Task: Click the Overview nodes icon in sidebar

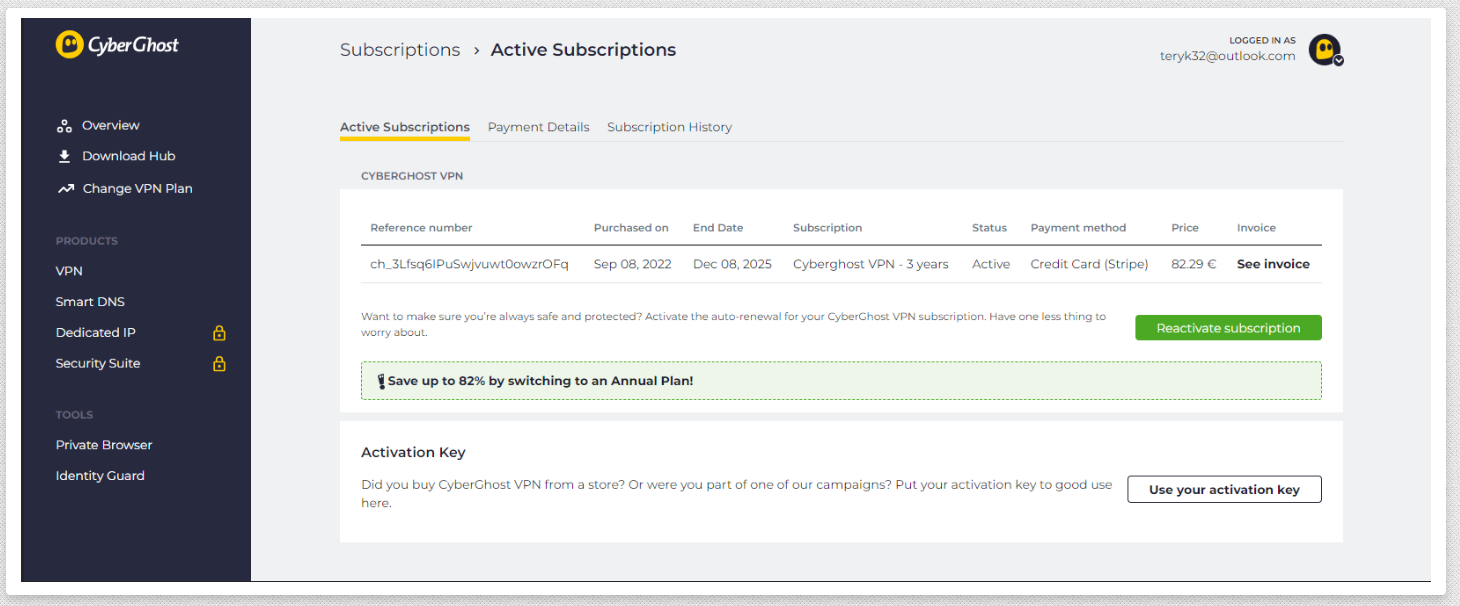Action: click(64, 126)
